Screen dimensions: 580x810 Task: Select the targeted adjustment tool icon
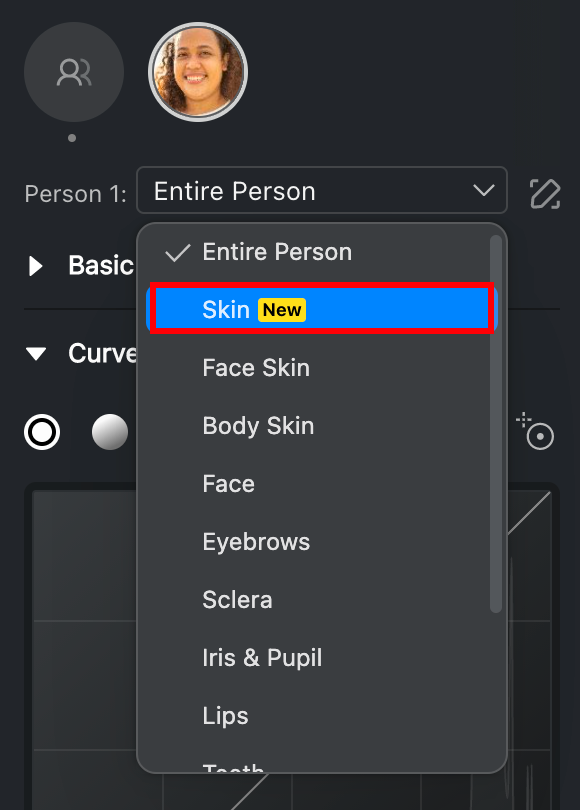click(536, 432)
